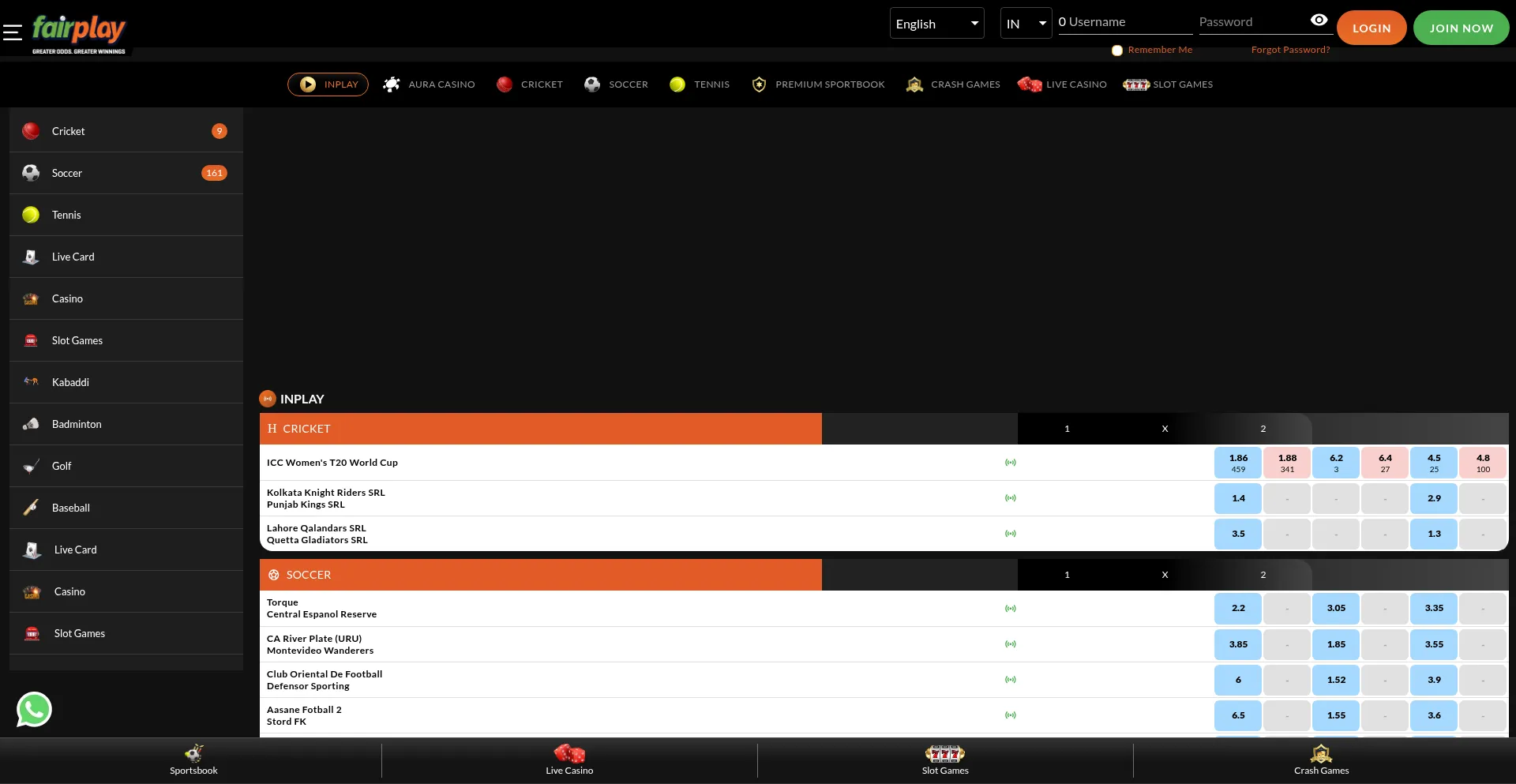Click live icon for Lahore Qalandars match

[1011, 534]
